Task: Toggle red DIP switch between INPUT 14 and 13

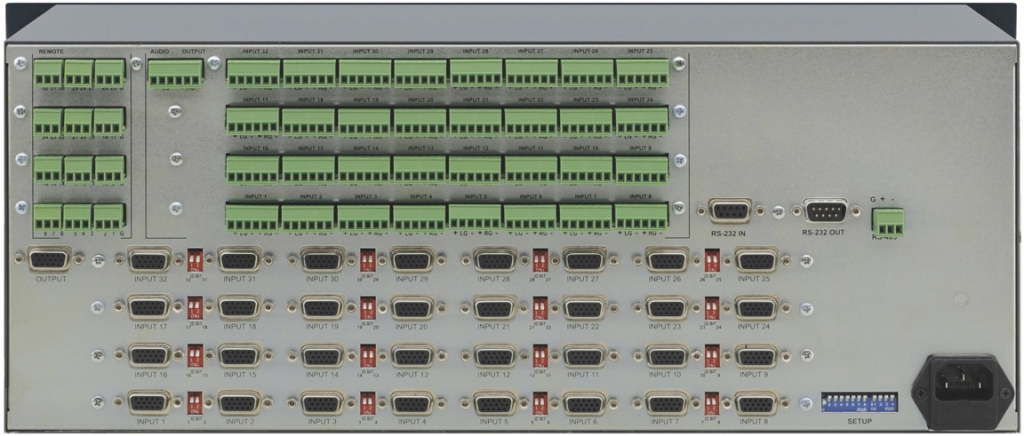Action: coord(367,355)
